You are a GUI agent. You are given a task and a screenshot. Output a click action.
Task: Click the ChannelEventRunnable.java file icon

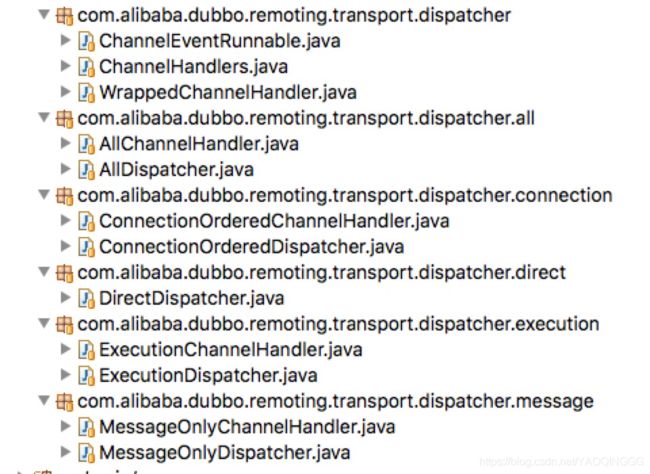pos(86,41)
